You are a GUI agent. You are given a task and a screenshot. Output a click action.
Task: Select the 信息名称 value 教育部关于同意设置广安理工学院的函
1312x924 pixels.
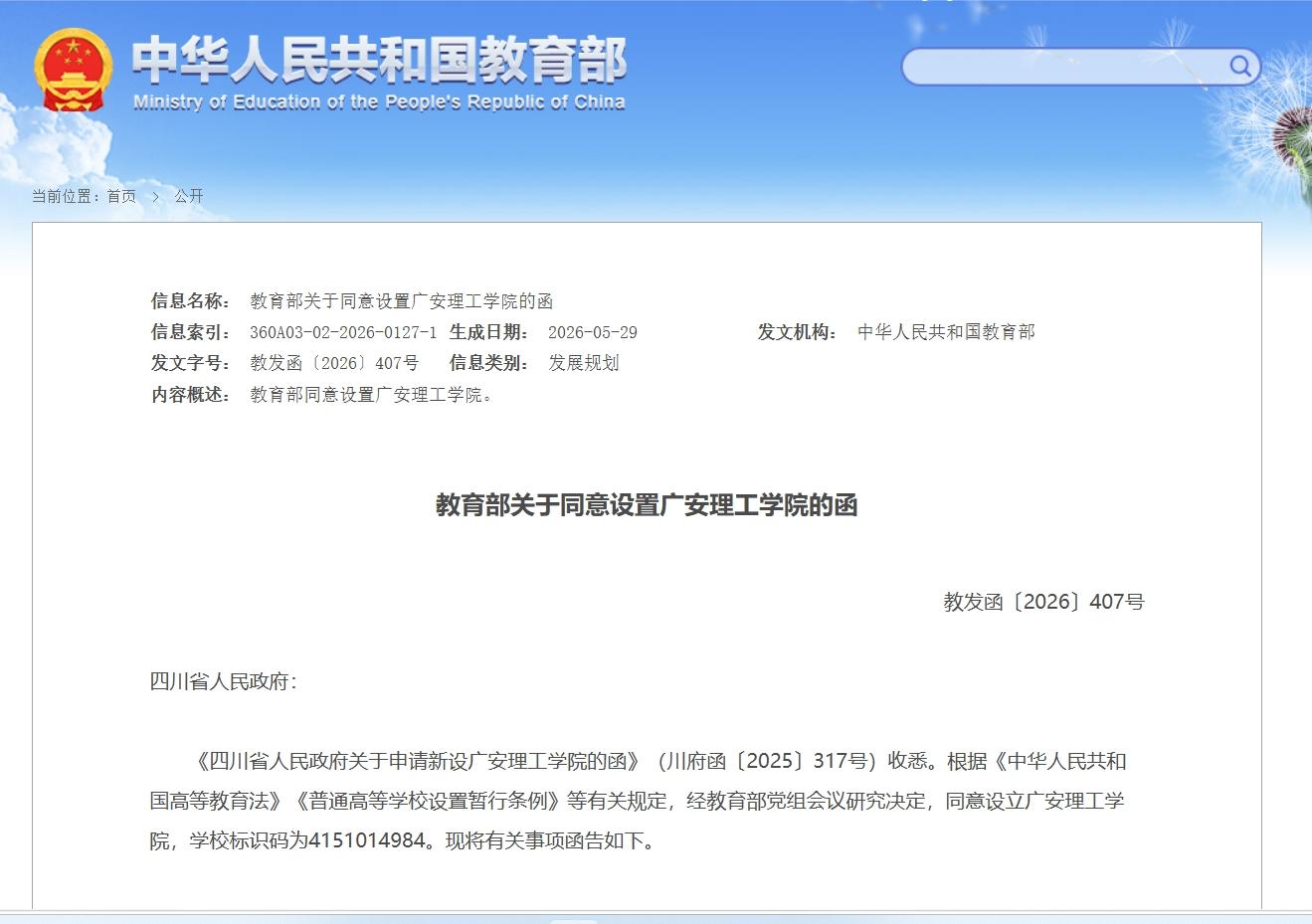point(401,301)
